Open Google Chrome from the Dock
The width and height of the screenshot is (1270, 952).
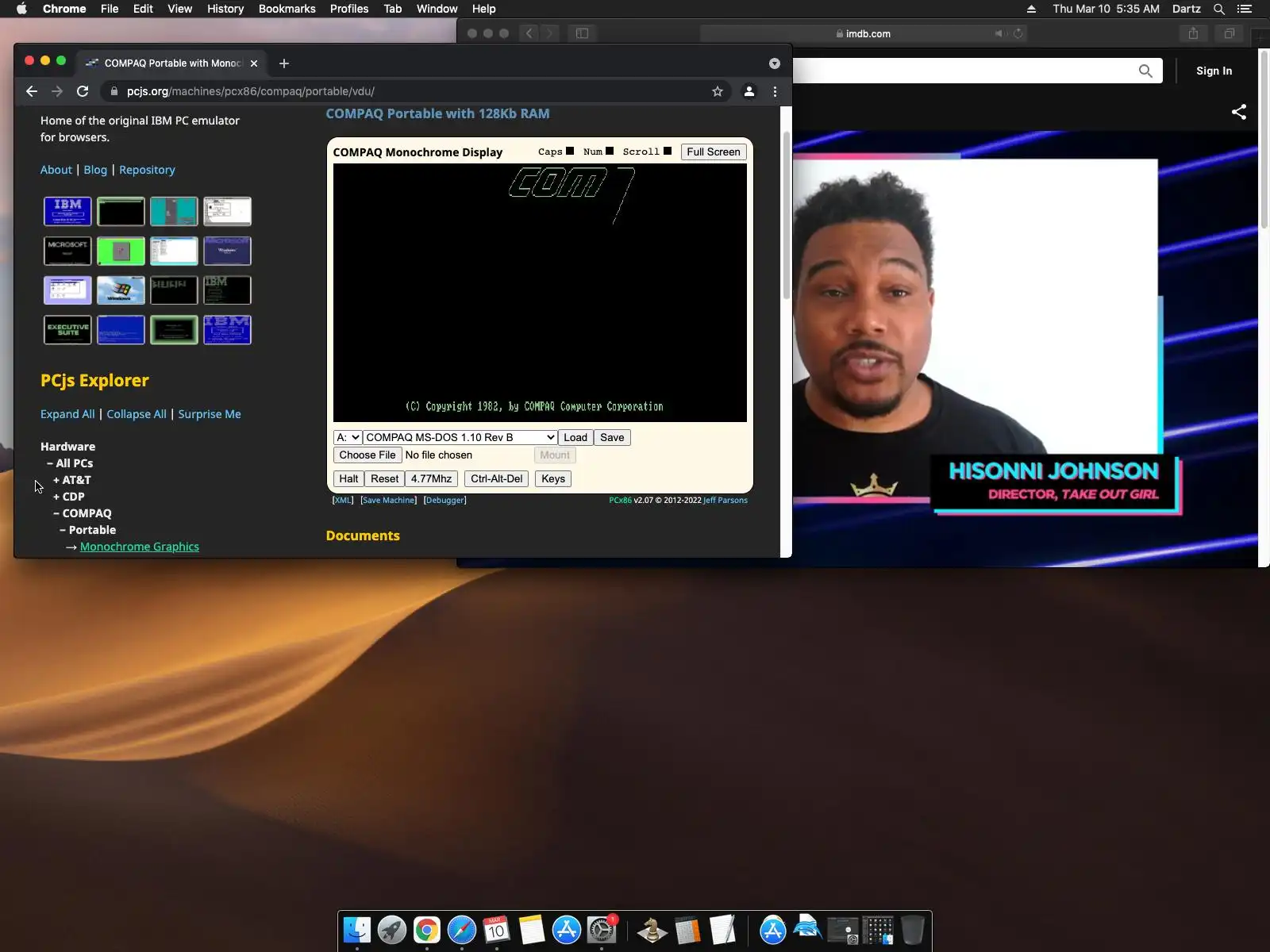[427, 930]
